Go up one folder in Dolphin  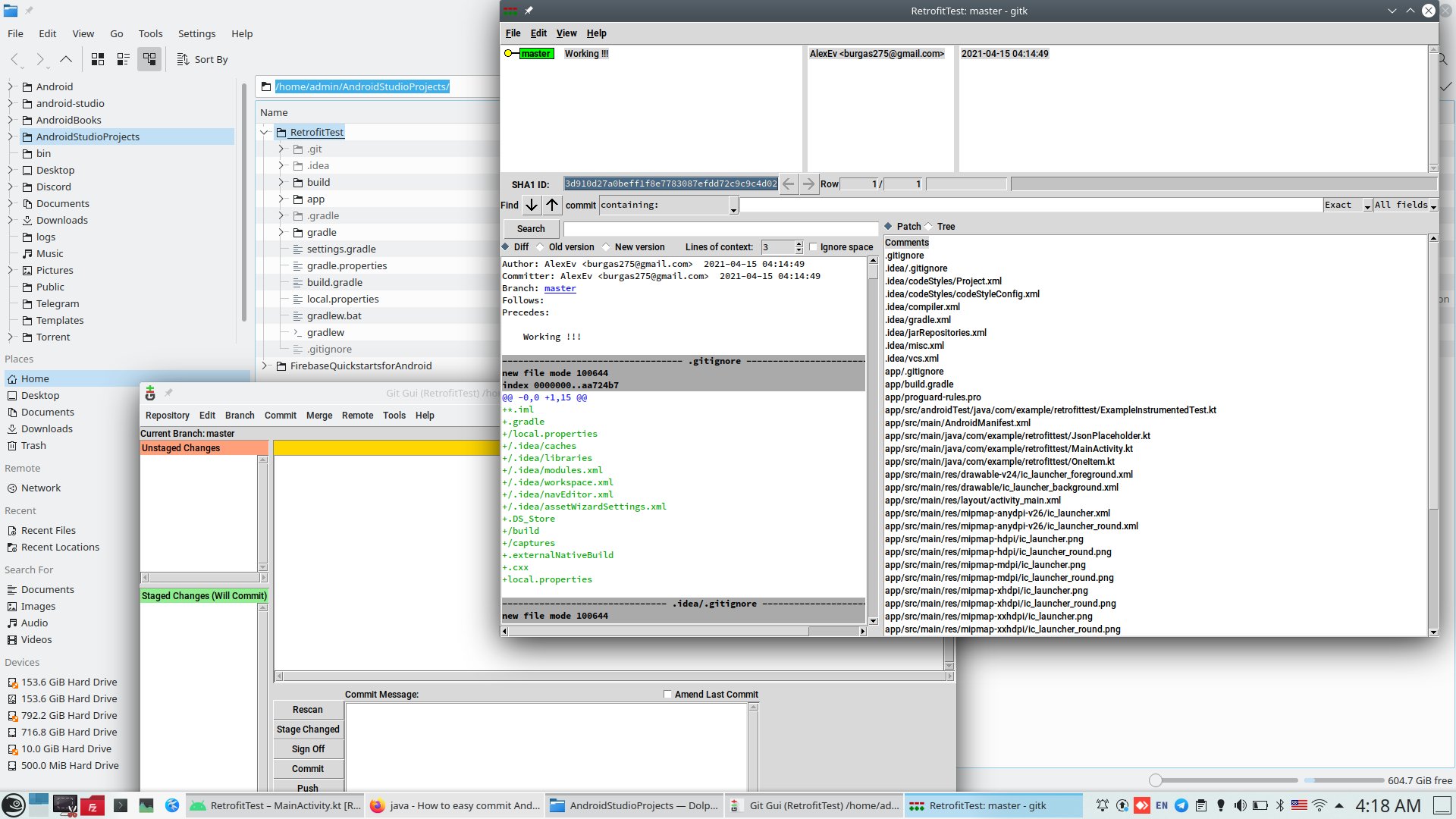coord(66,59)
